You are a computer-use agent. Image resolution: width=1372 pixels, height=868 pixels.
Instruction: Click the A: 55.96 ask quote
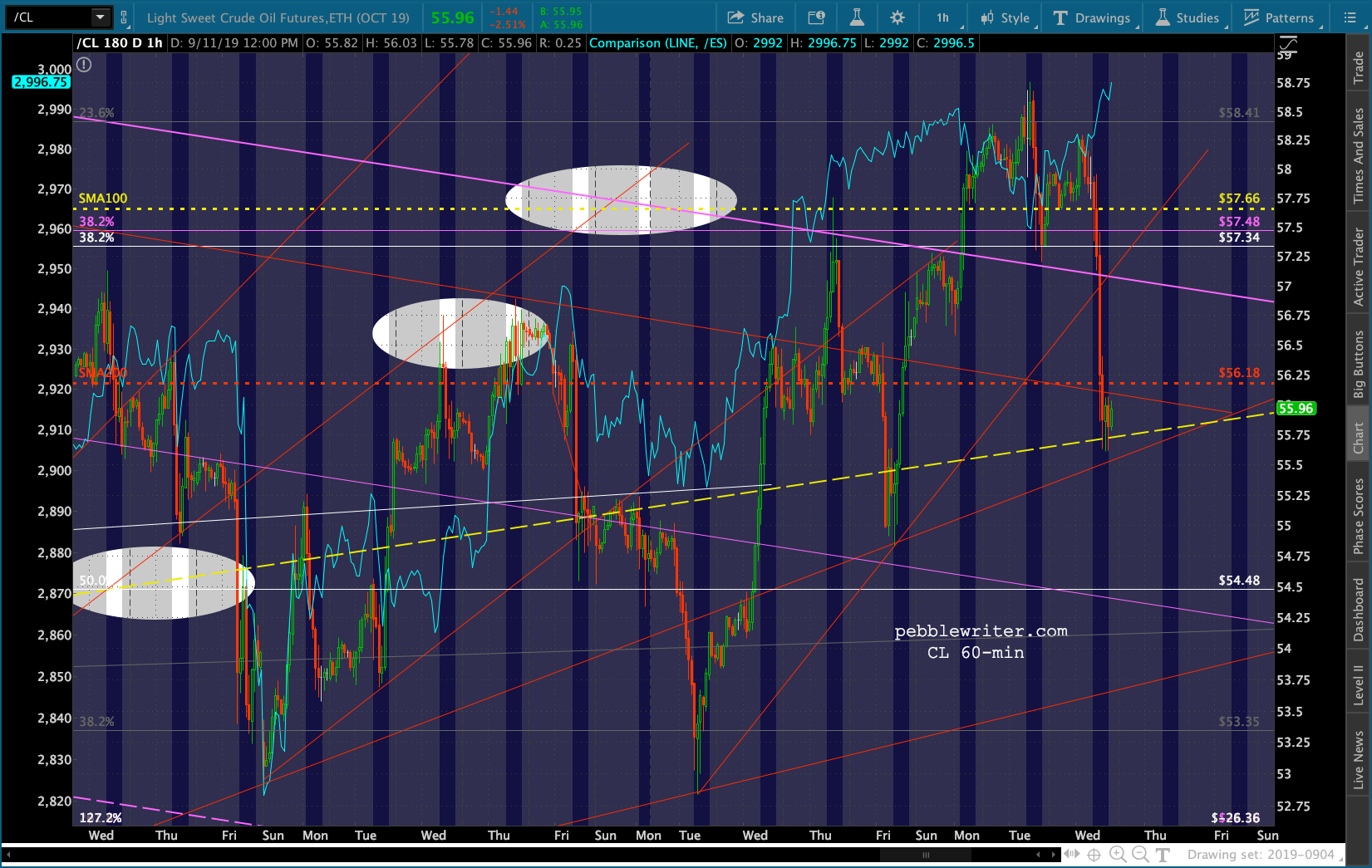pos(561,24)
